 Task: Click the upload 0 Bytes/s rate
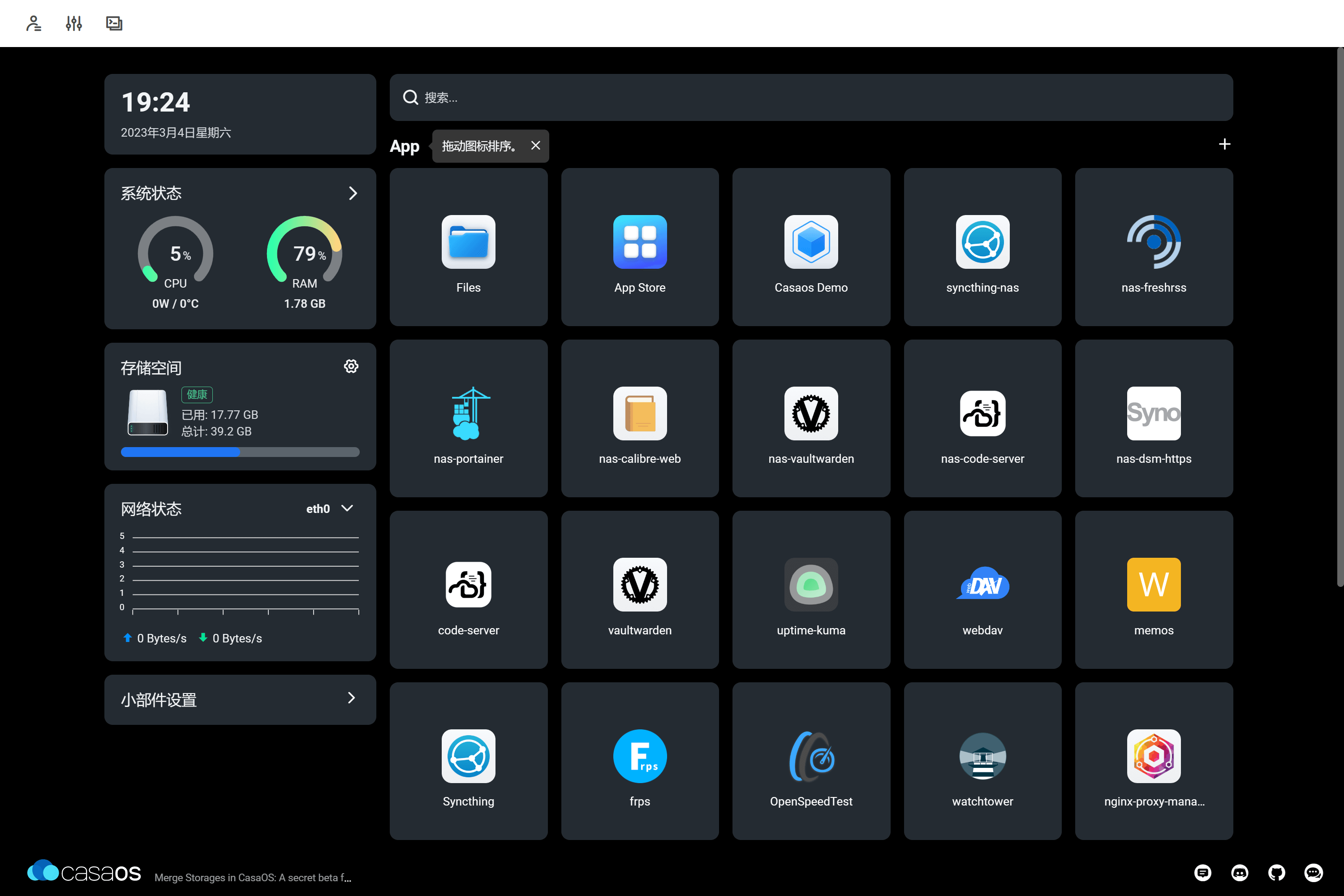(x=155, y=638)
